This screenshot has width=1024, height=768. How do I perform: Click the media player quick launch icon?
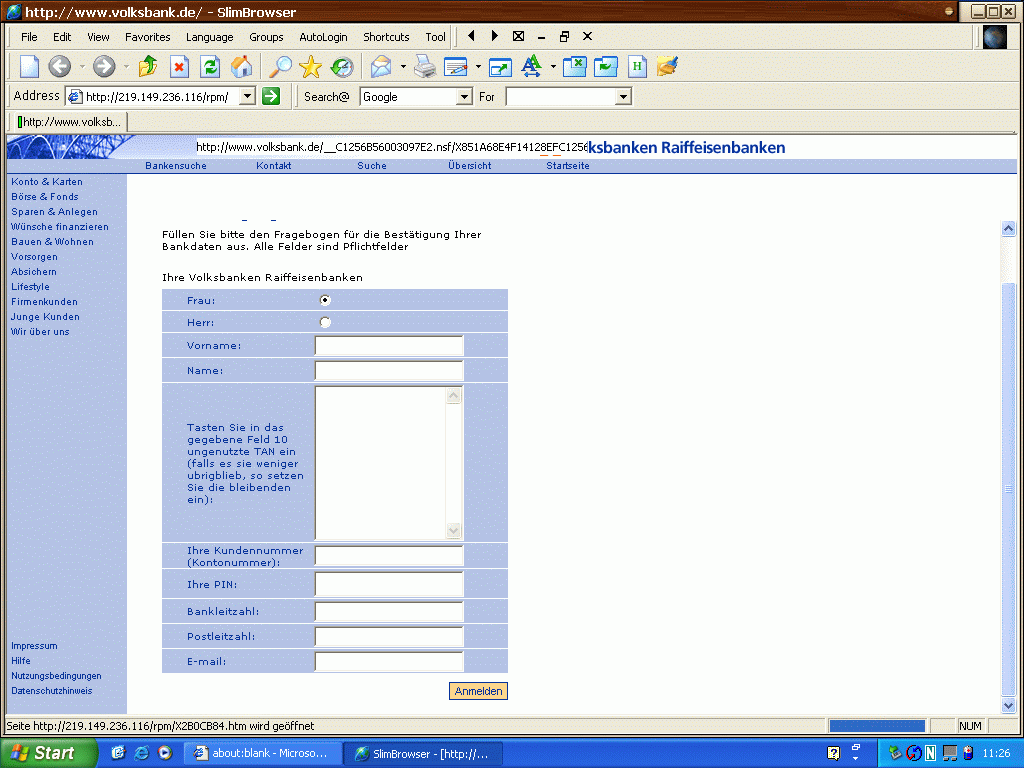point(165,753)
